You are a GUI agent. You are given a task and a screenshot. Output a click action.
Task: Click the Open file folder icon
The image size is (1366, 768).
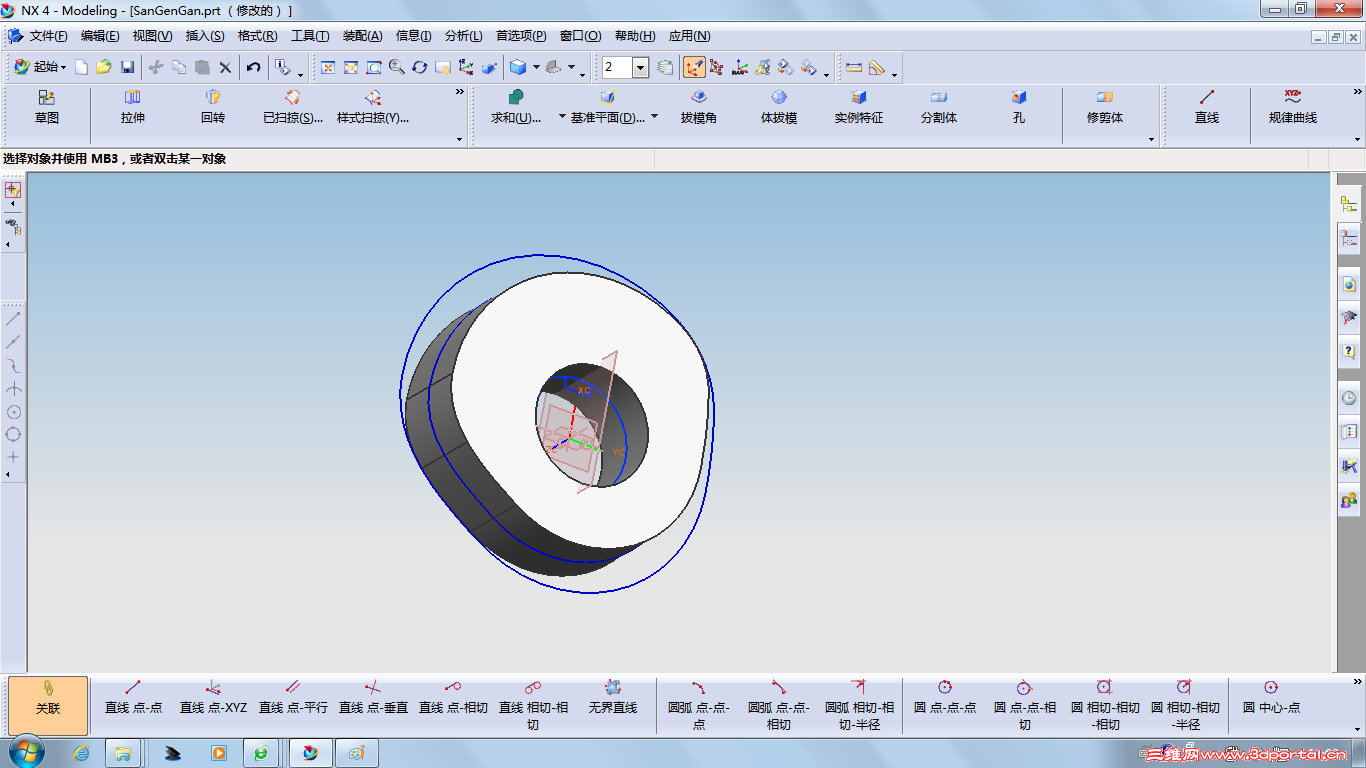104,67
